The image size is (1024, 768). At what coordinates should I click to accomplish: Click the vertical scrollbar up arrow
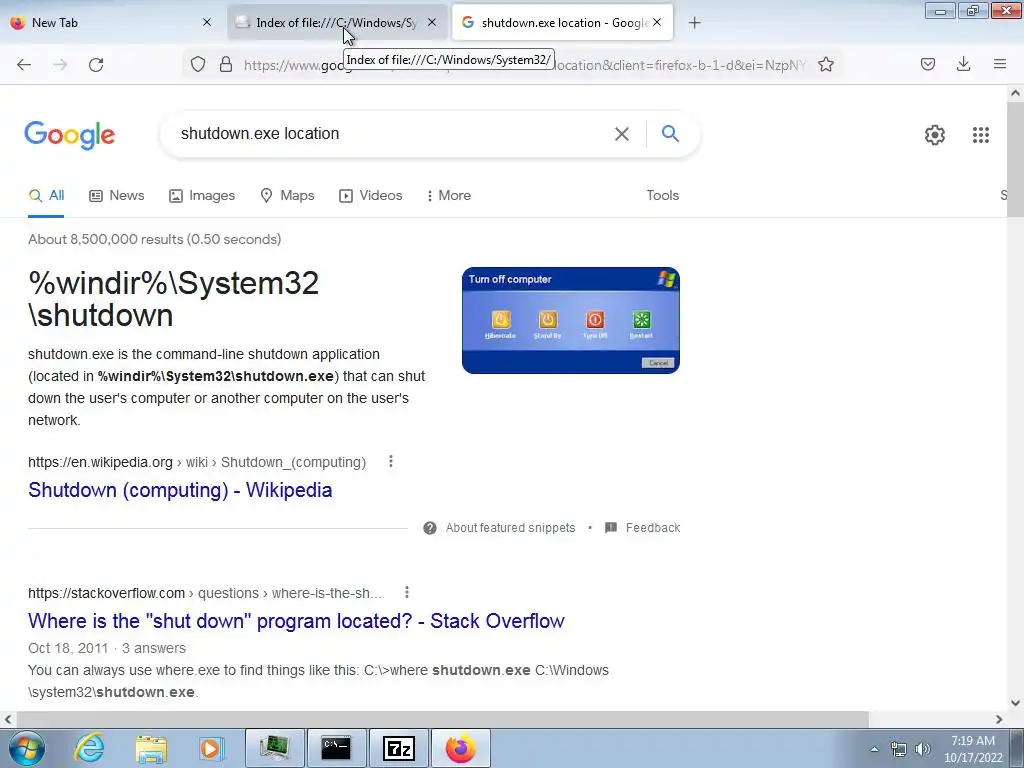pyautogui.click(x=1016, y=93)
